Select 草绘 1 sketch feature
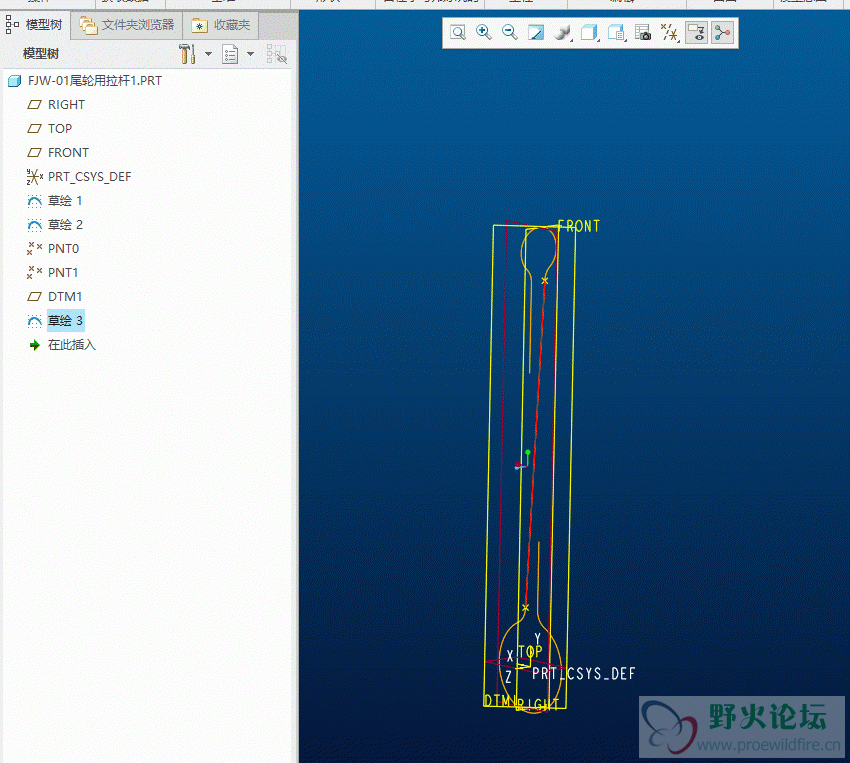 [x=55, y=201]
